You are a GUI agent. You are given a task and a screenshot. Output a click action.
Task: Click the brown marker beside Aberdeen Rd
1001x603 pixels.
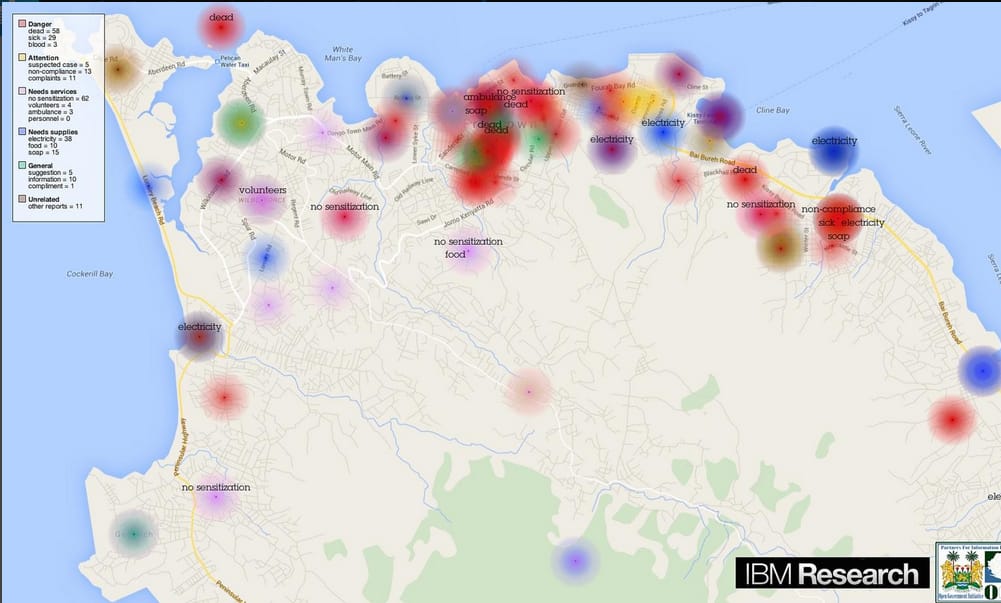click(118, 69)
